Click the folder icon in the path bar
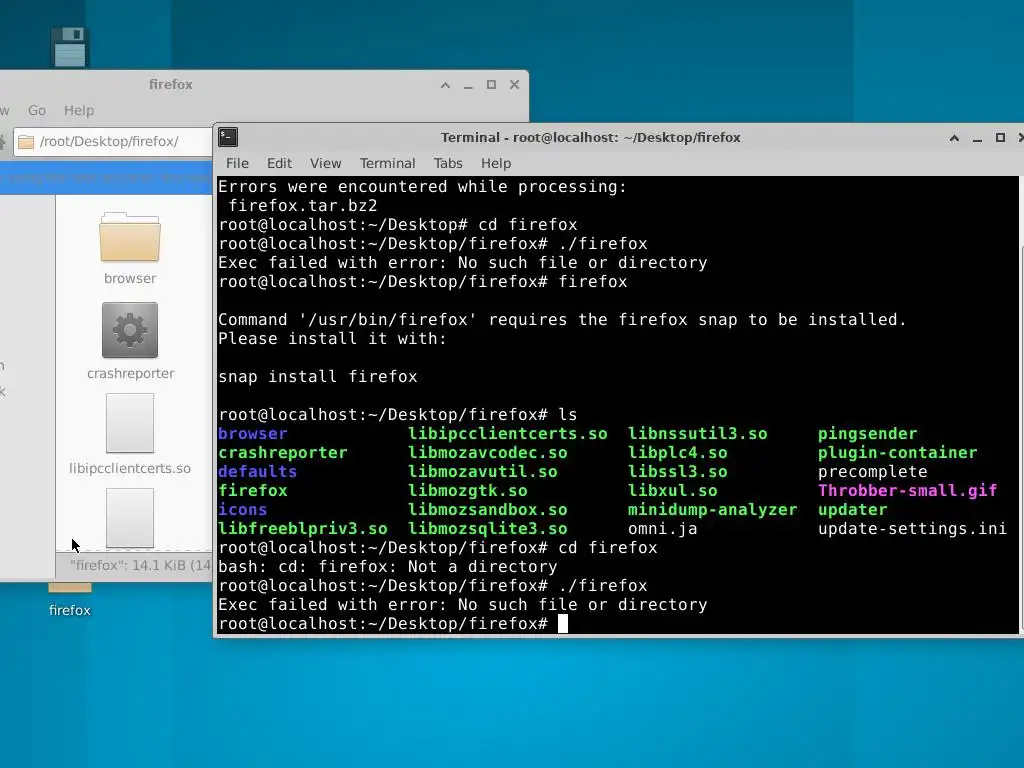 click(x=25, y=142)
